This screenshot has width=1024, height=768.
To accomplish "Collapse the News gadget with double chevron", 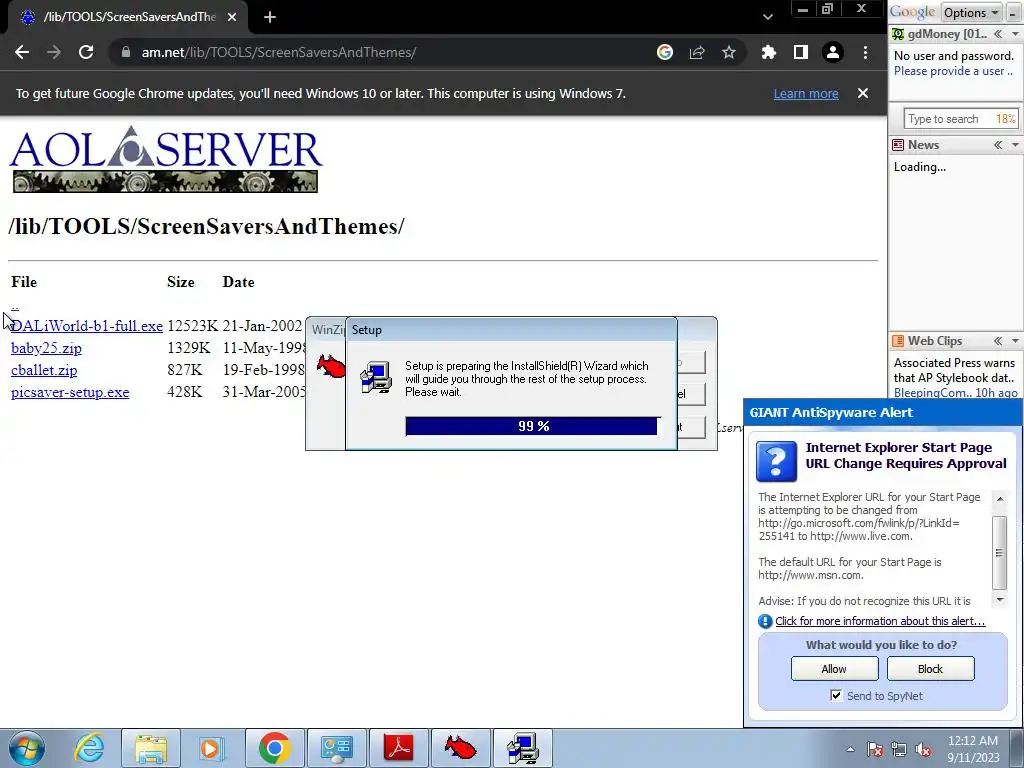I will pos(998,145).
